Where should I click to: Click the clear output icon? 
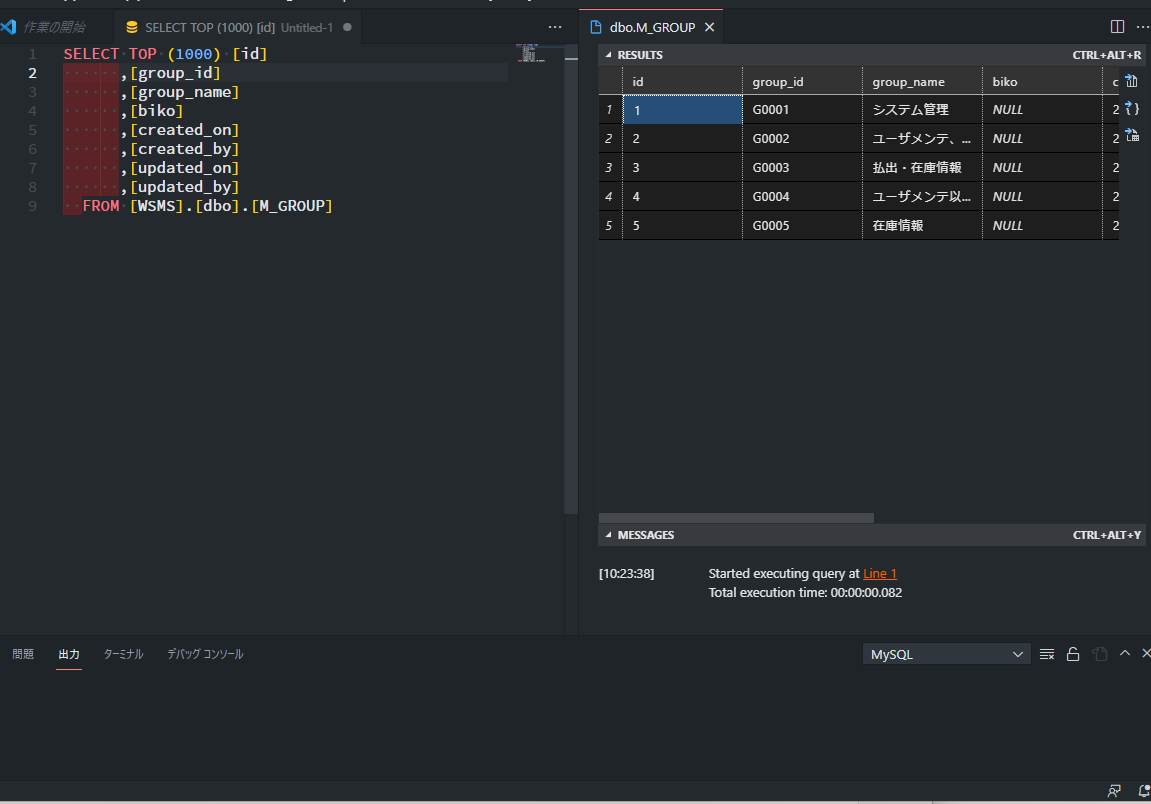(x=1047, y=654)
